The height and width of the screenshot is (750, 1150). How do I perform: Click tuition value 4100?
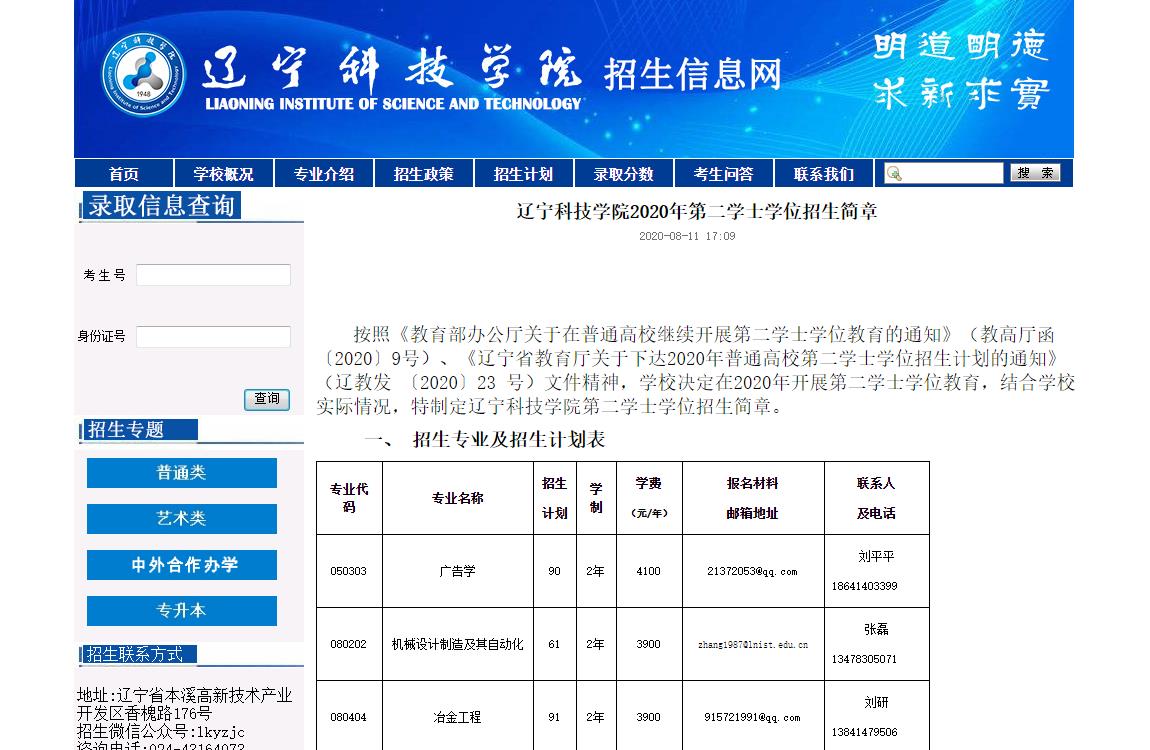648,571
